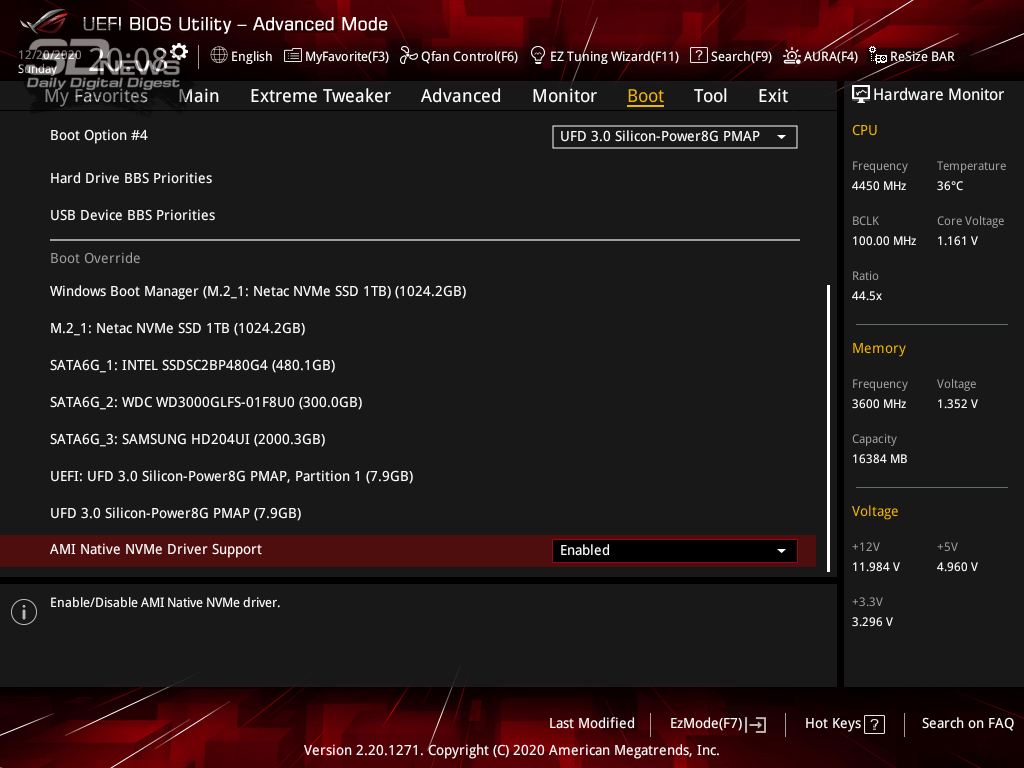Open USB Device BBS Priorities

(x=133, y=216)
